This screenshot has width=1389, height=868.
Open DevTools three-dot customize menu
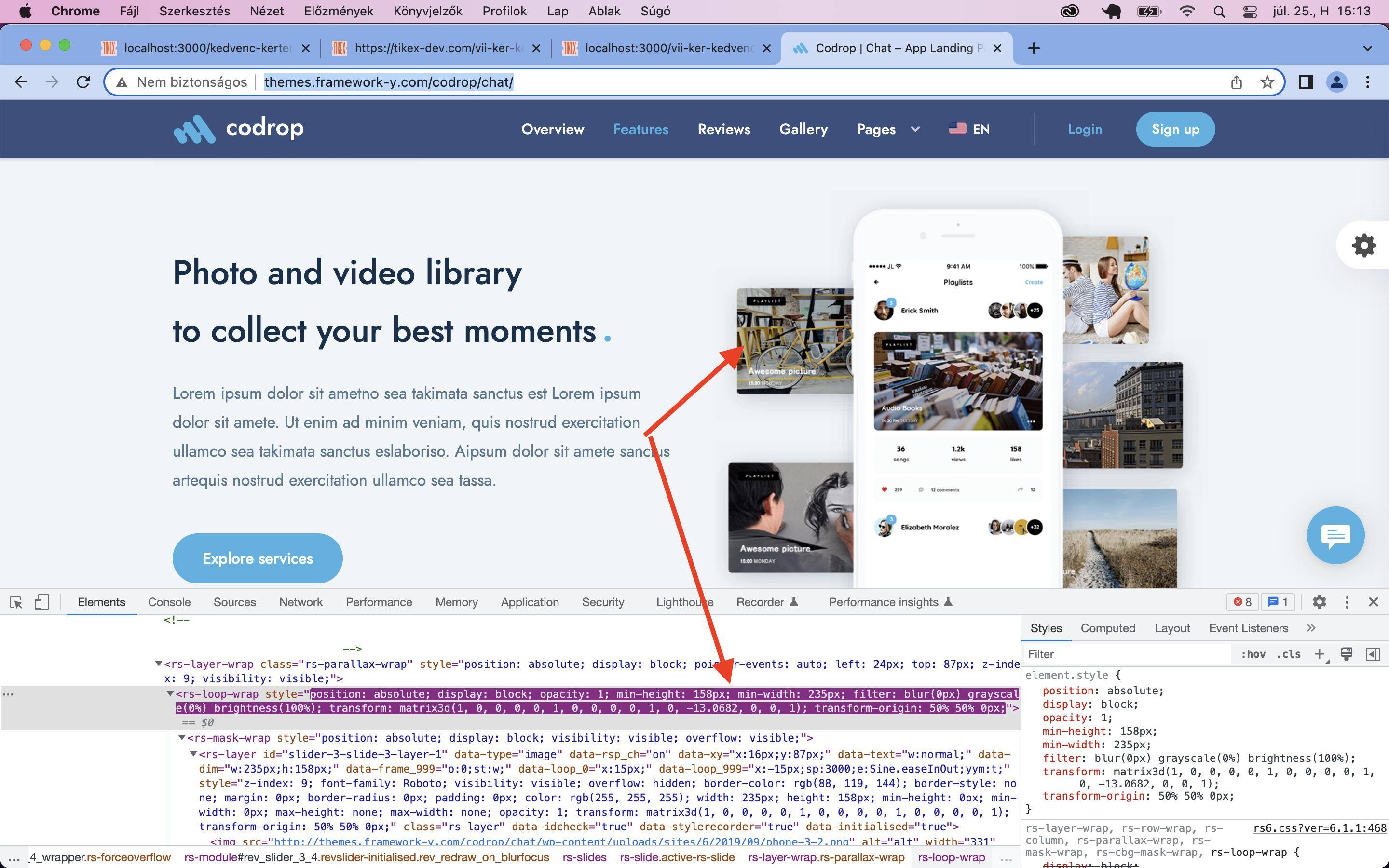tap(1347, 602)
